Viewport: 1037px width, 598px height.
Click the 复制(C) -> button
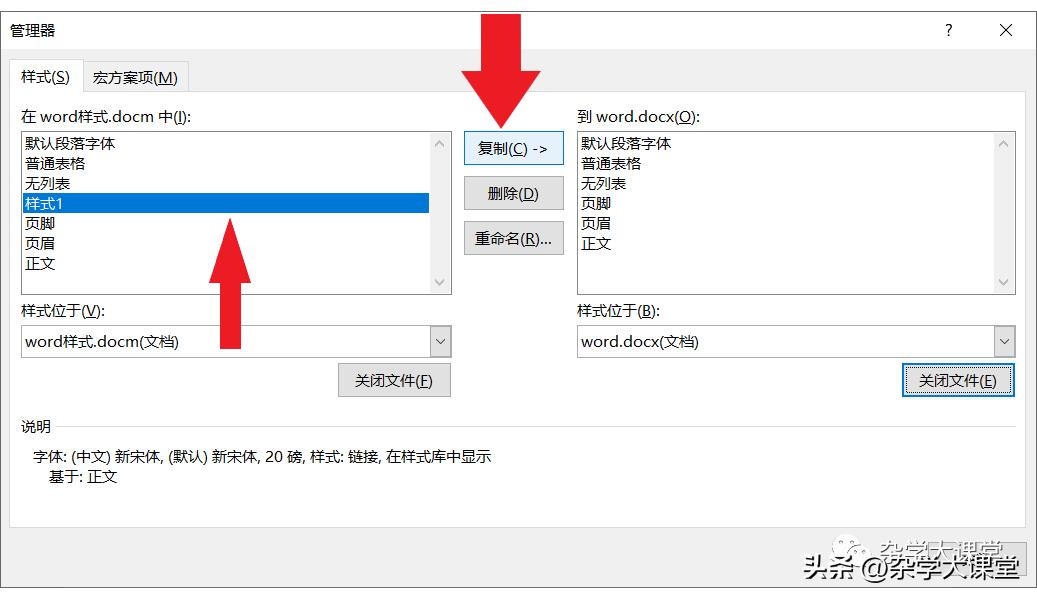(x=513, y=148)
